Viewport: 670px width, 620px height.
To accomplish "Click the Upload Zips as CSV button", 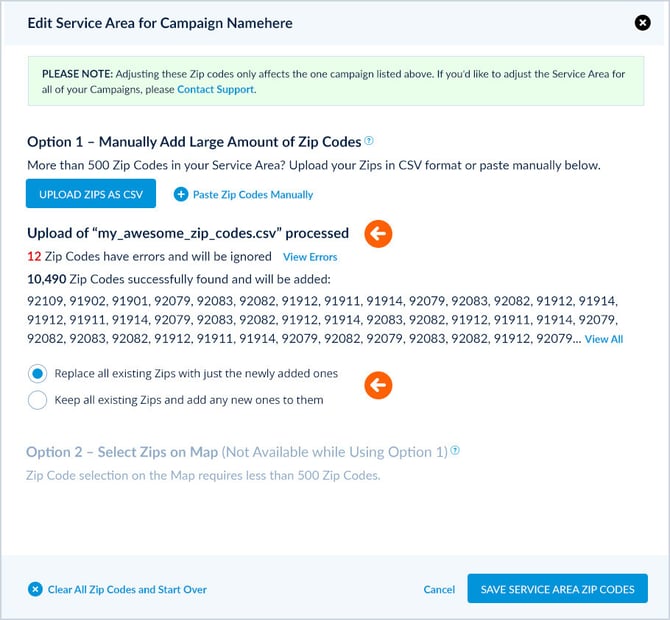I will [x=91, y=194].
